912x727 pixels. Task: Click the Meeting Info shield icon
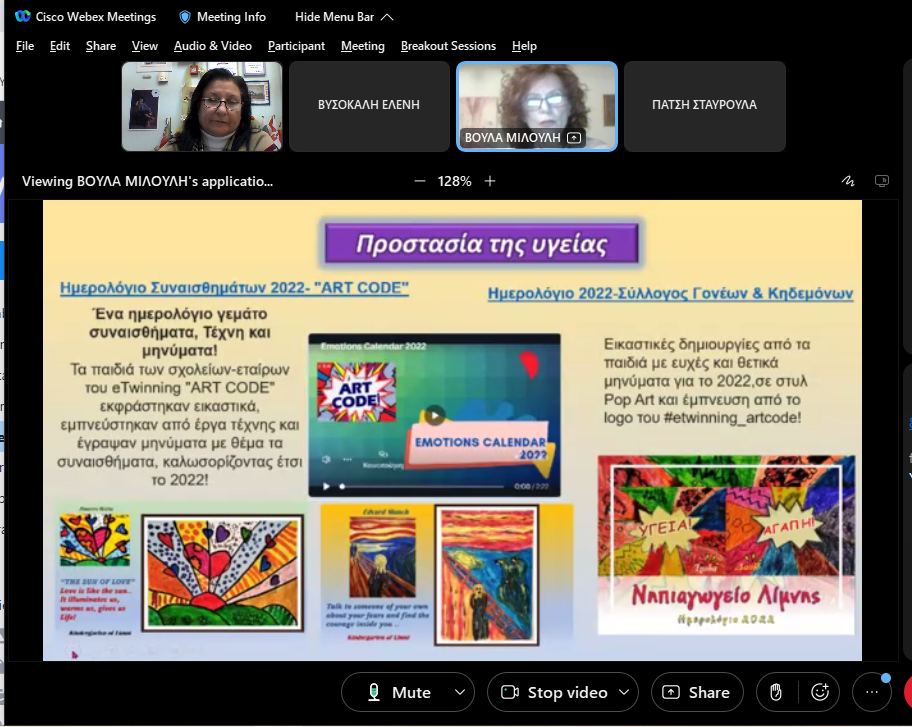click(185, 17)
